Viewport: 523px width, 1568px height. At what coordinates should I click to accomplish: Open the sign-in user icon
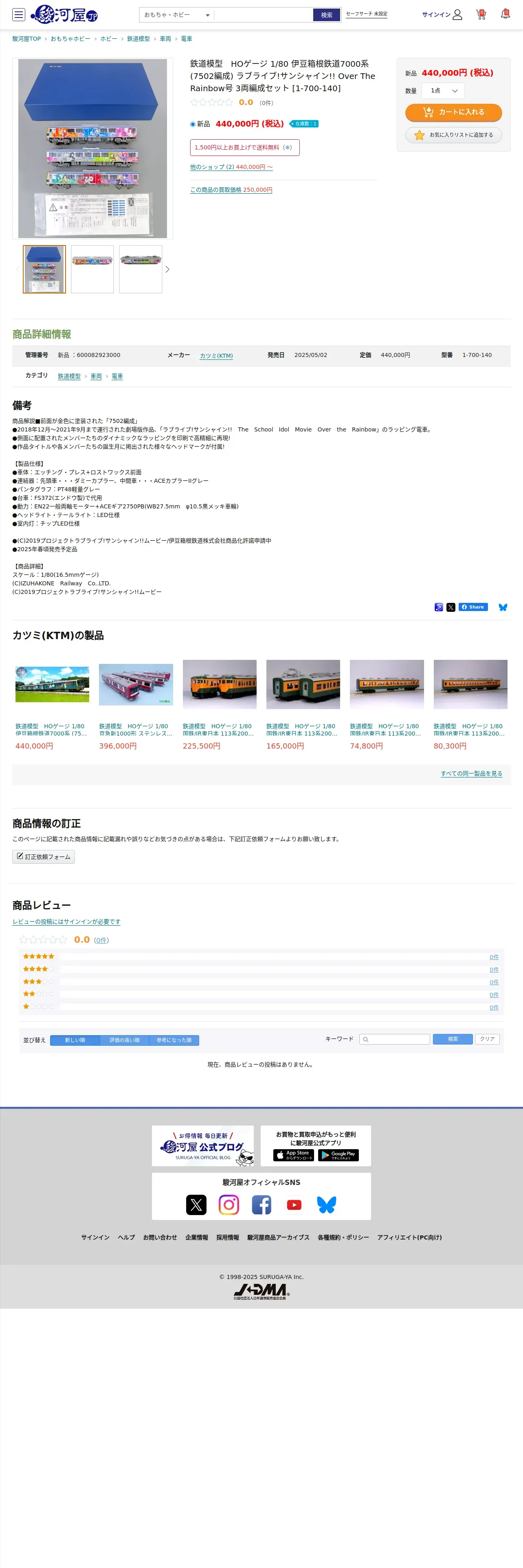tap(457, 15)
